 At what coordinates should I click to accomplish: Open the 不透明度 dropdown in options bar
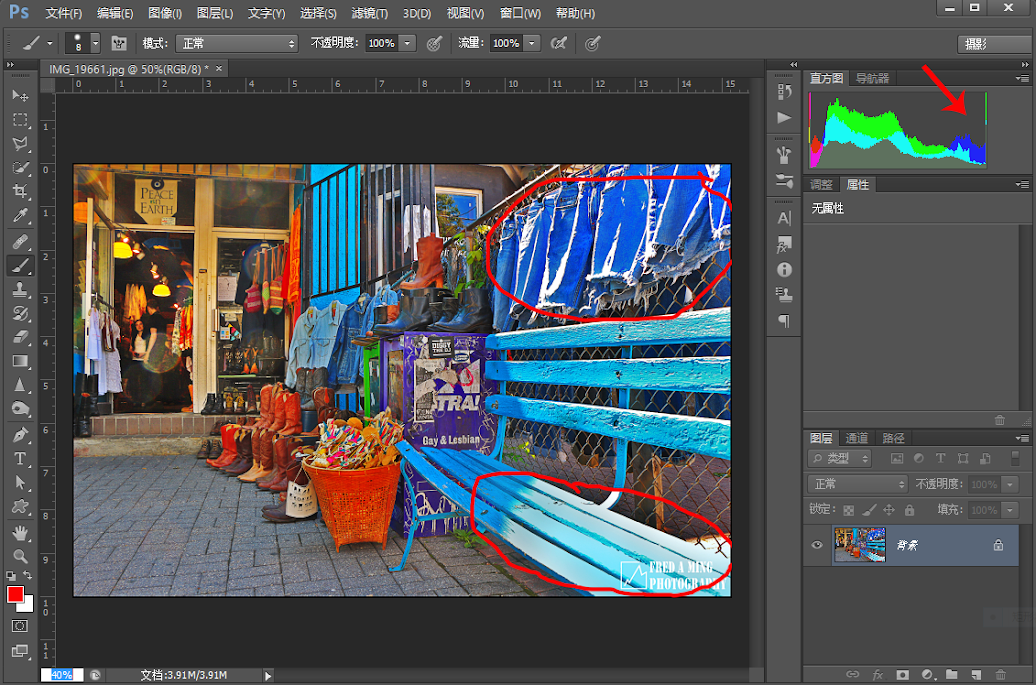pos(408,44)
